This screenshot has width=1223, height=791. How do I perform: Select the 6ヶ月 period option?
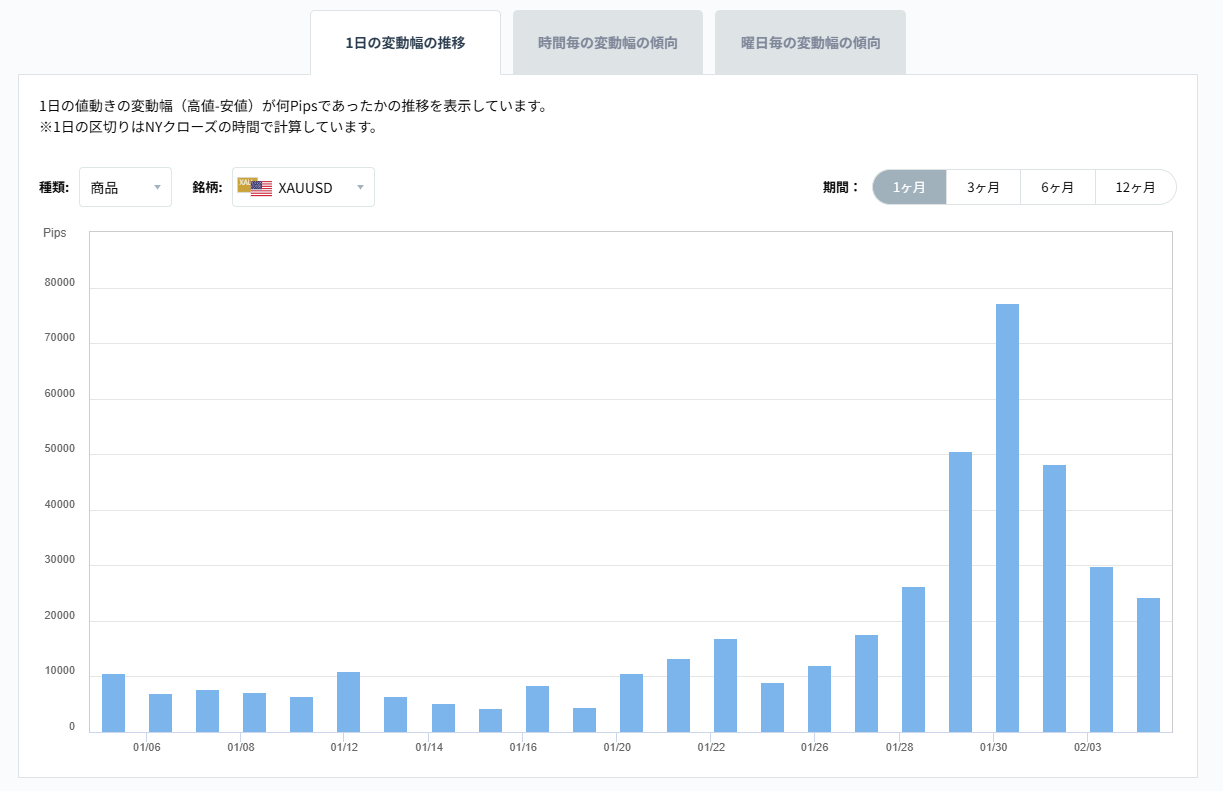1059,187
